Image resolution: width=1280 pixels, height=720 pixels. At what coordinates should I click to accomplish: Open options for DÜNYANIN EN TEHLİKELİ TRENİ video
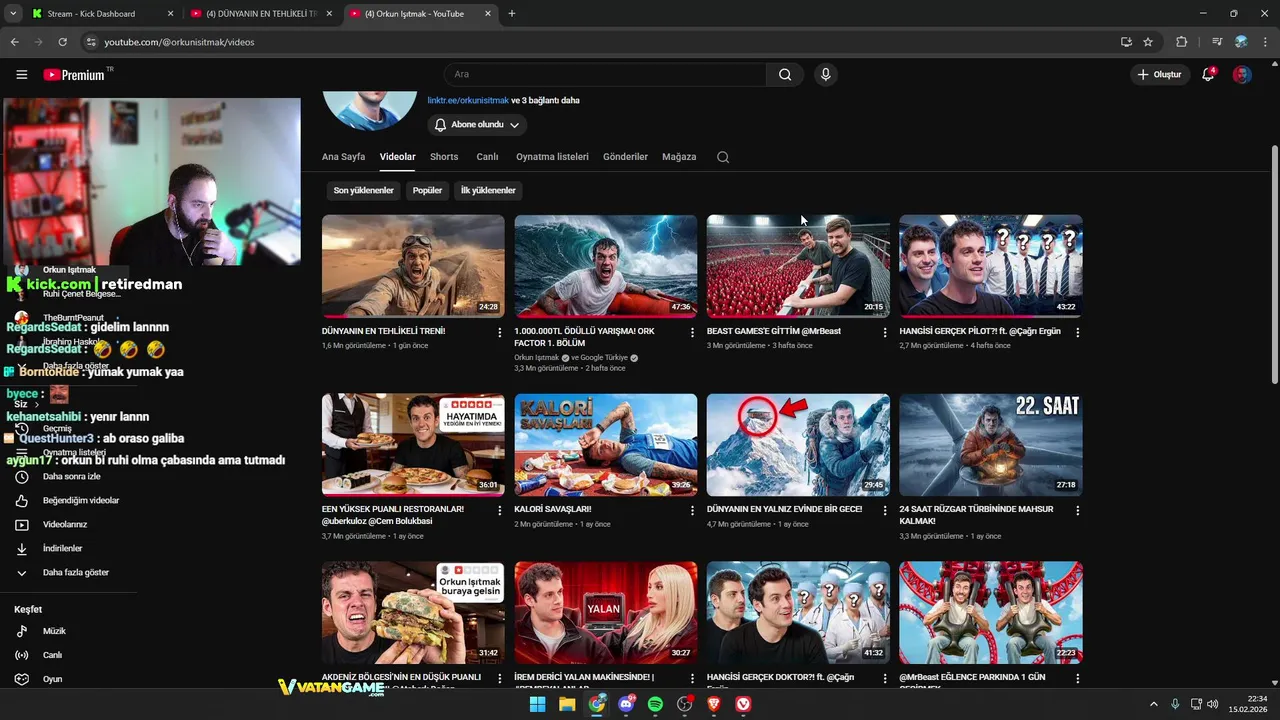500,332
